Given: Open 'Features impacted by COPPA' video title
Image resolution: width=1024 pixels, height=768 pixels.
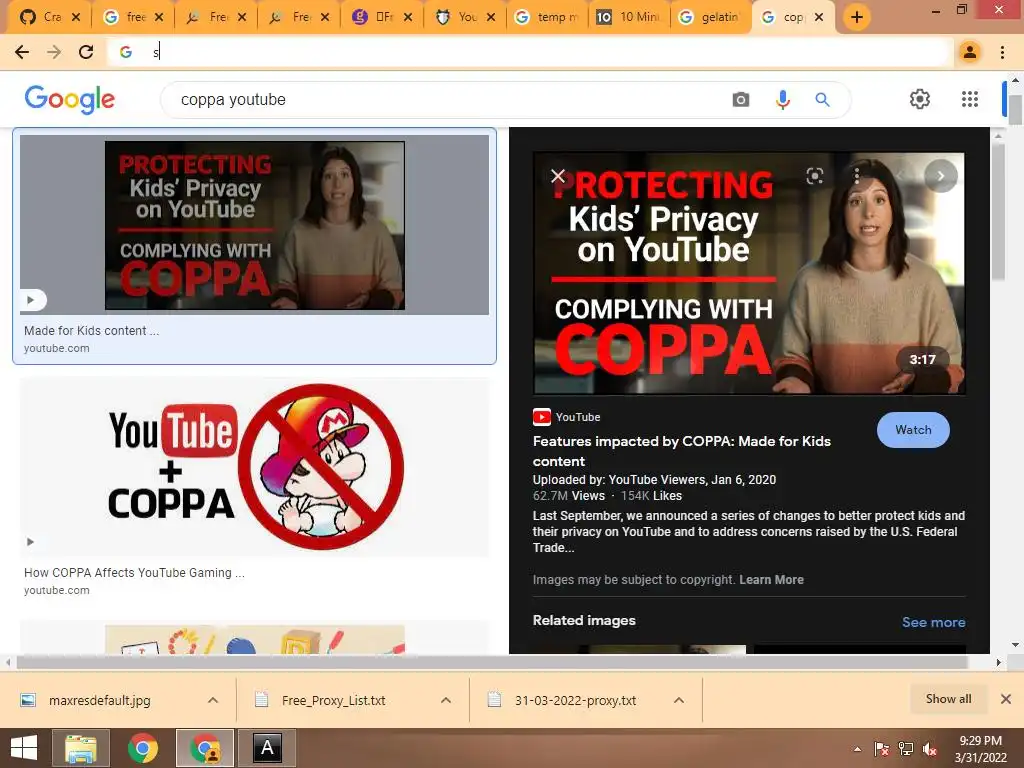Looking at the screenshot, I should pyautogui.click(x=681, y=451).
